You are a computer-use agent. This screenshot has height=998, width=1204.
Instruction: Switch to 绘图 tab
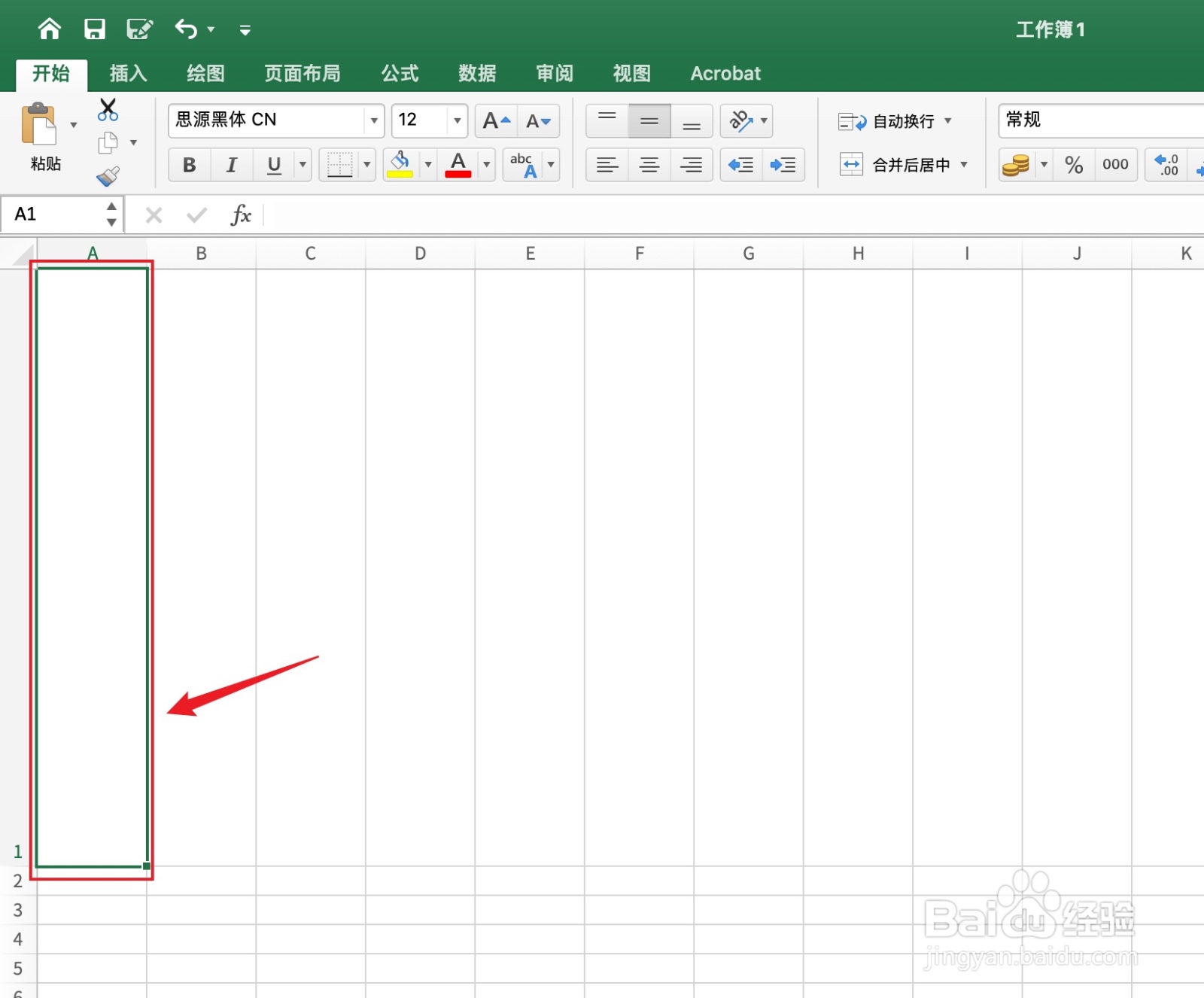tap(205, 74)
